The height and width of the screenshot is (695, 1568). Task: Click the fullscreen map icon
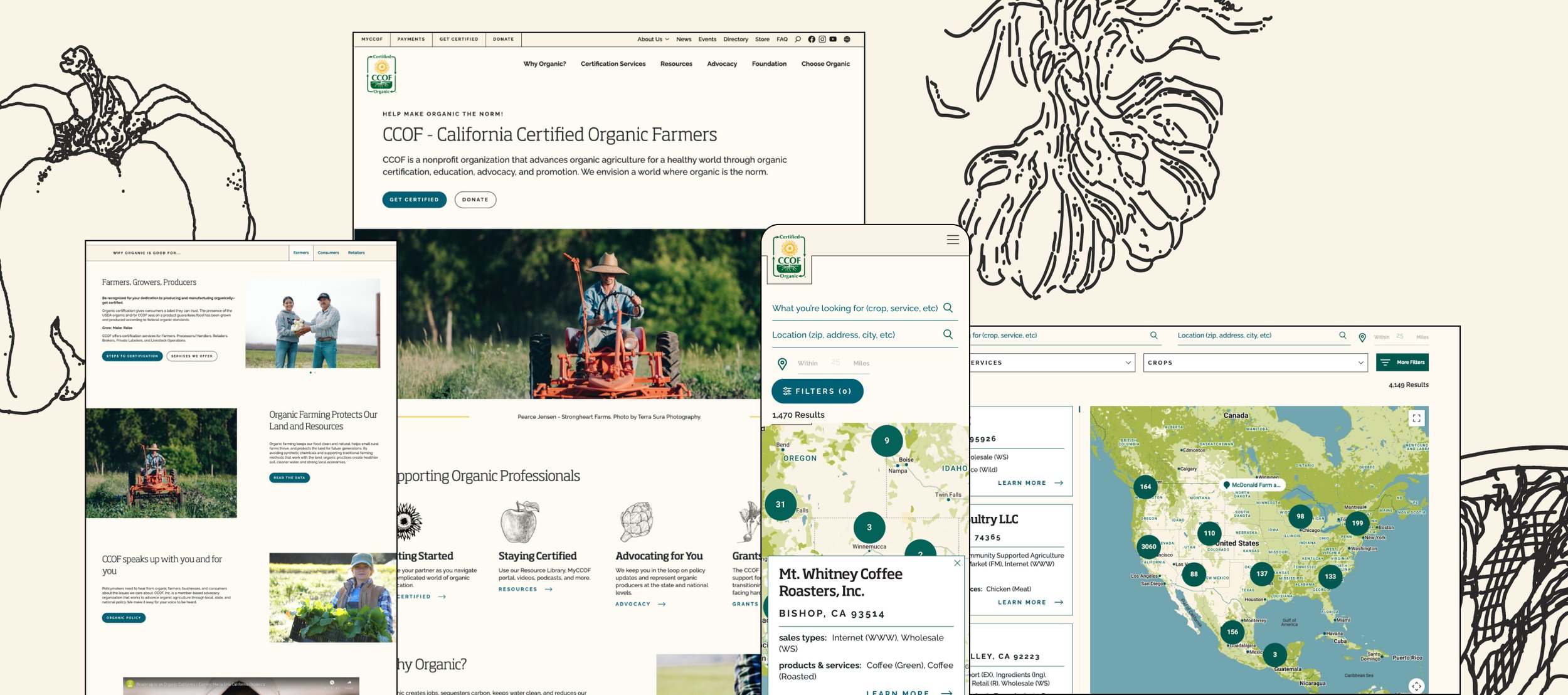1416,418
